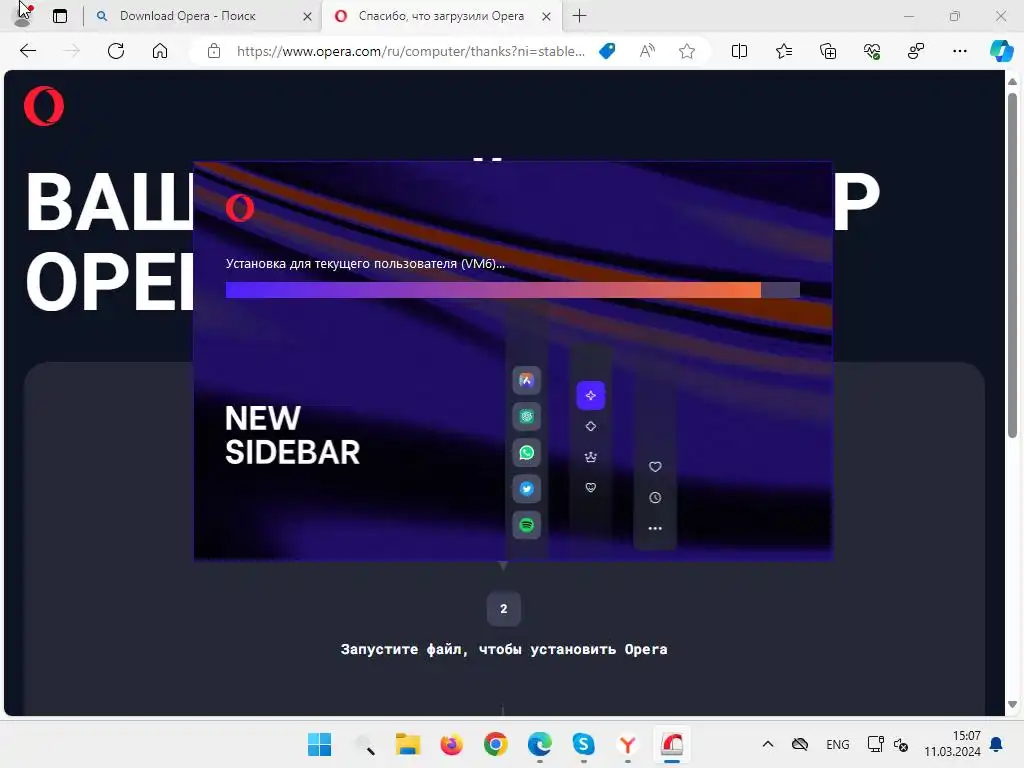Launch Copilot sidebar

1001,51
